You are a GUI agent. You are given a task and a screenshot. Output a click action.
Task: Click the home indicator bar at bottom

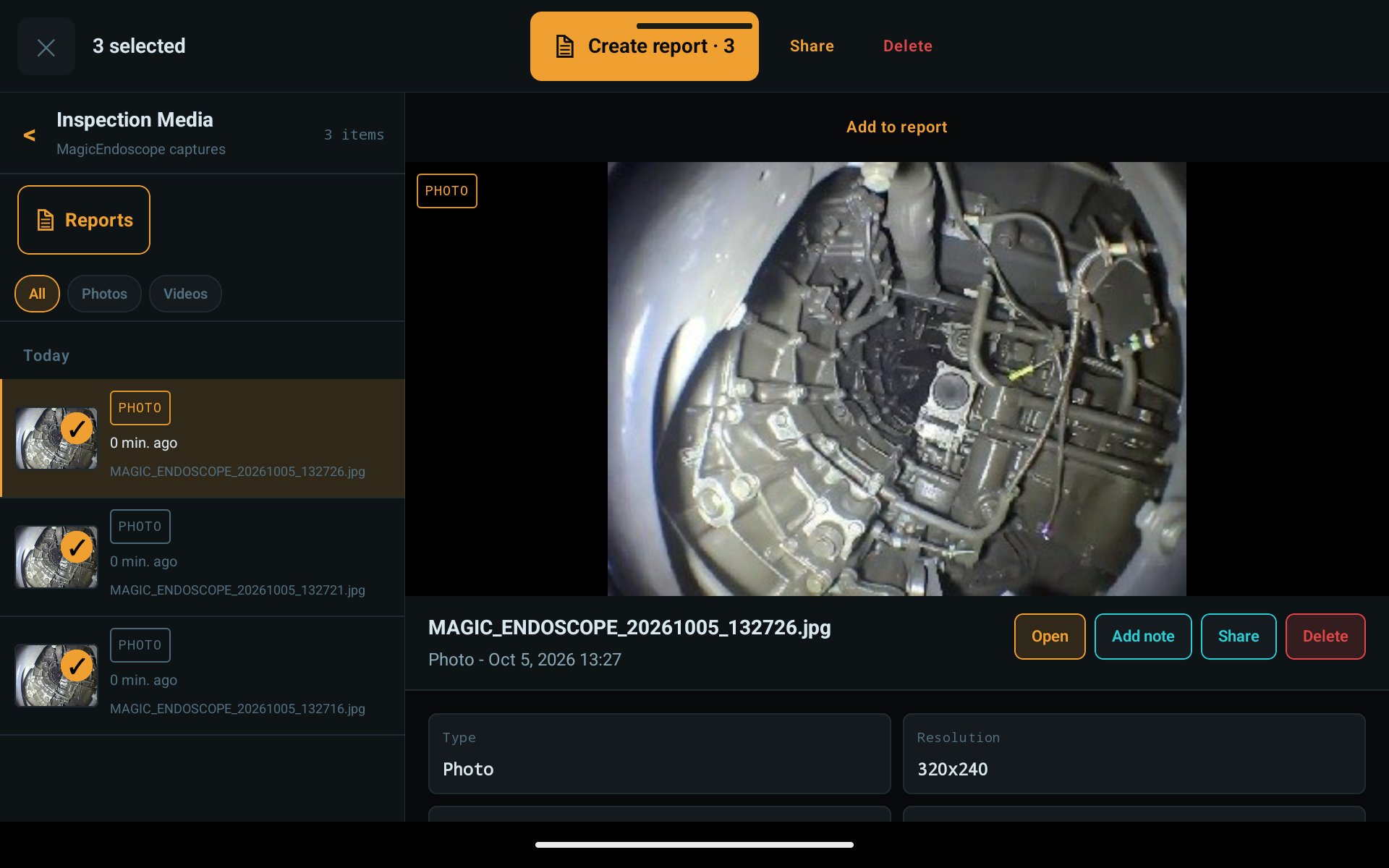(x=694, y=845)
